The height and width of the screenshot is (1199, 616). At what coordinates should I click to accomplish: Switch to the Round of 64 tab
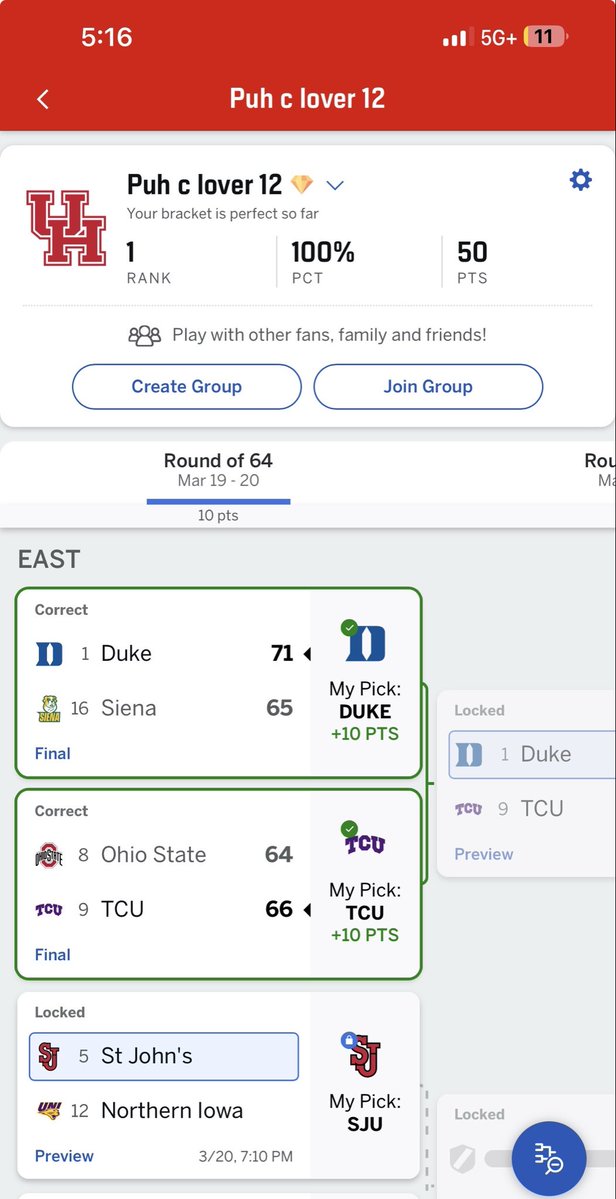[219, 470]
